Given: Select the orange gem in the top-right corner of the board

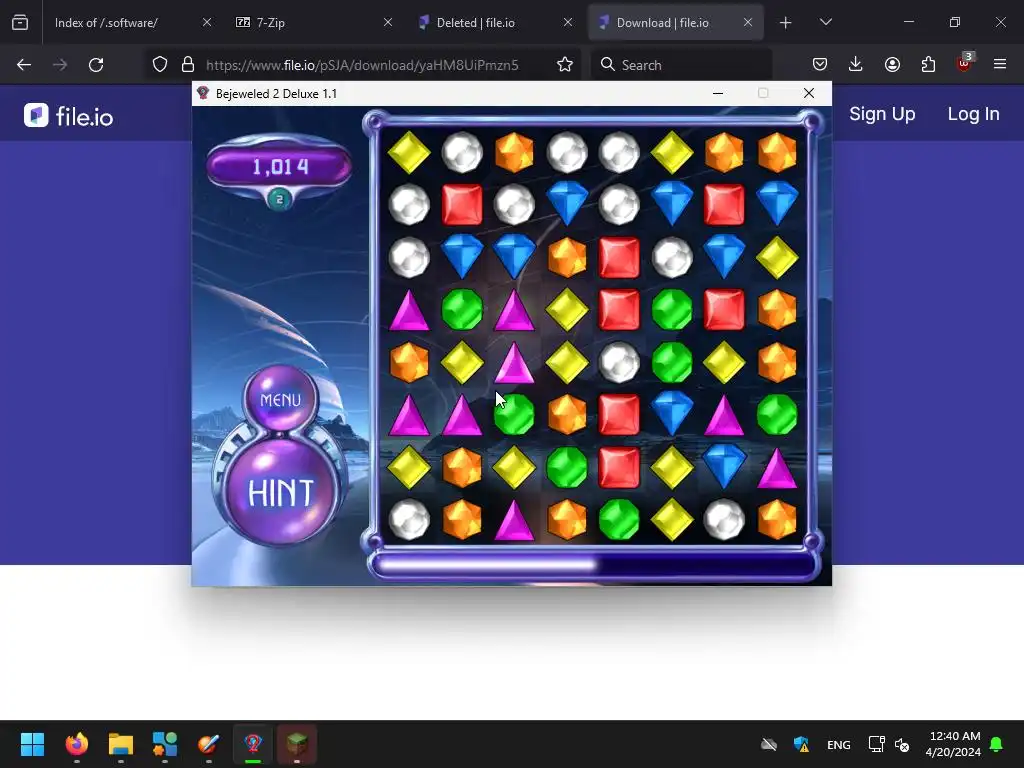Looking at the screenshot, I should [776, 152].
